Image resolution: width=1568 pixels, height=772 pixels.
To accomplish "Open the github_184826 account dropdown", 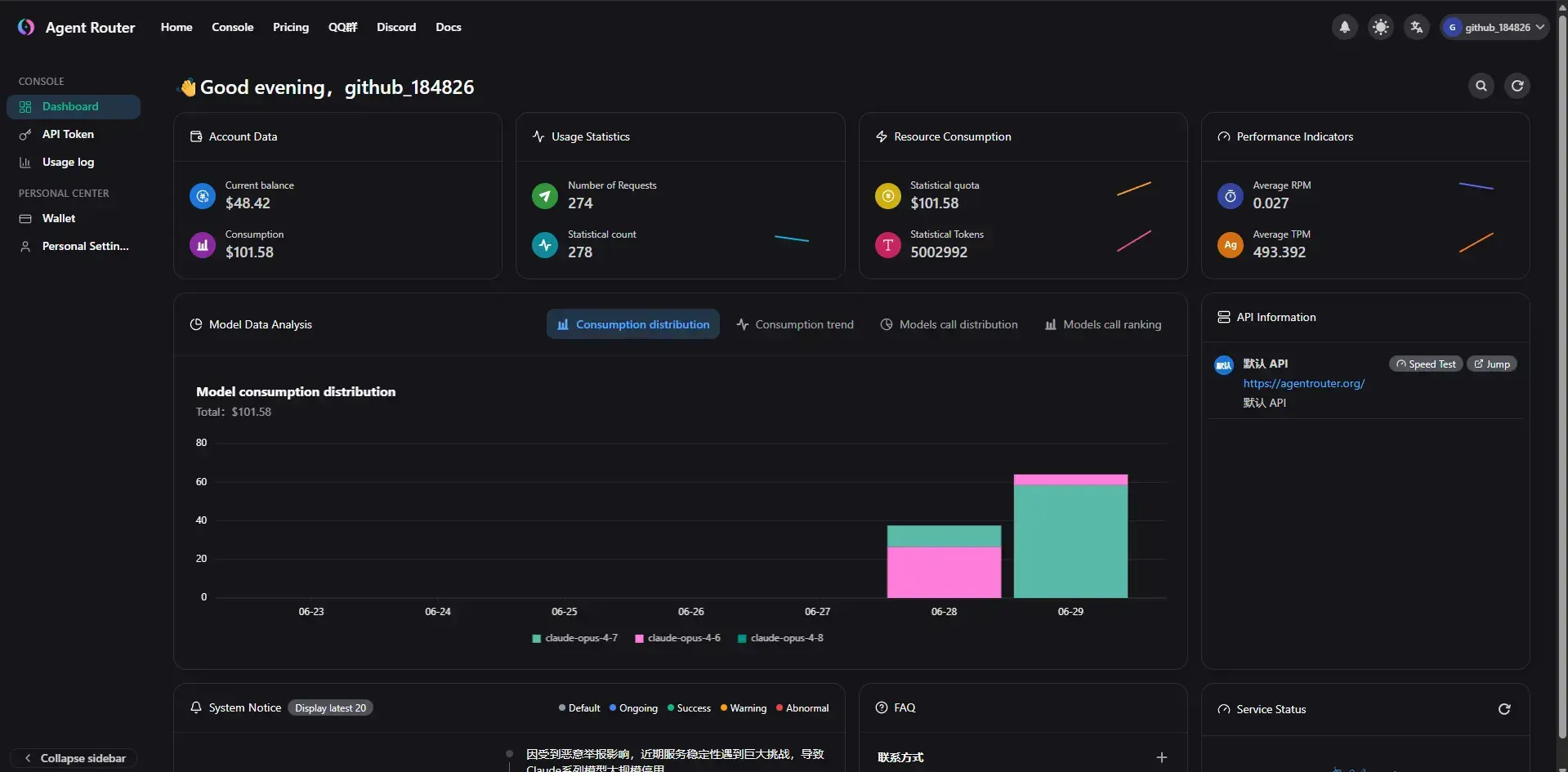I will point(1494,27).
